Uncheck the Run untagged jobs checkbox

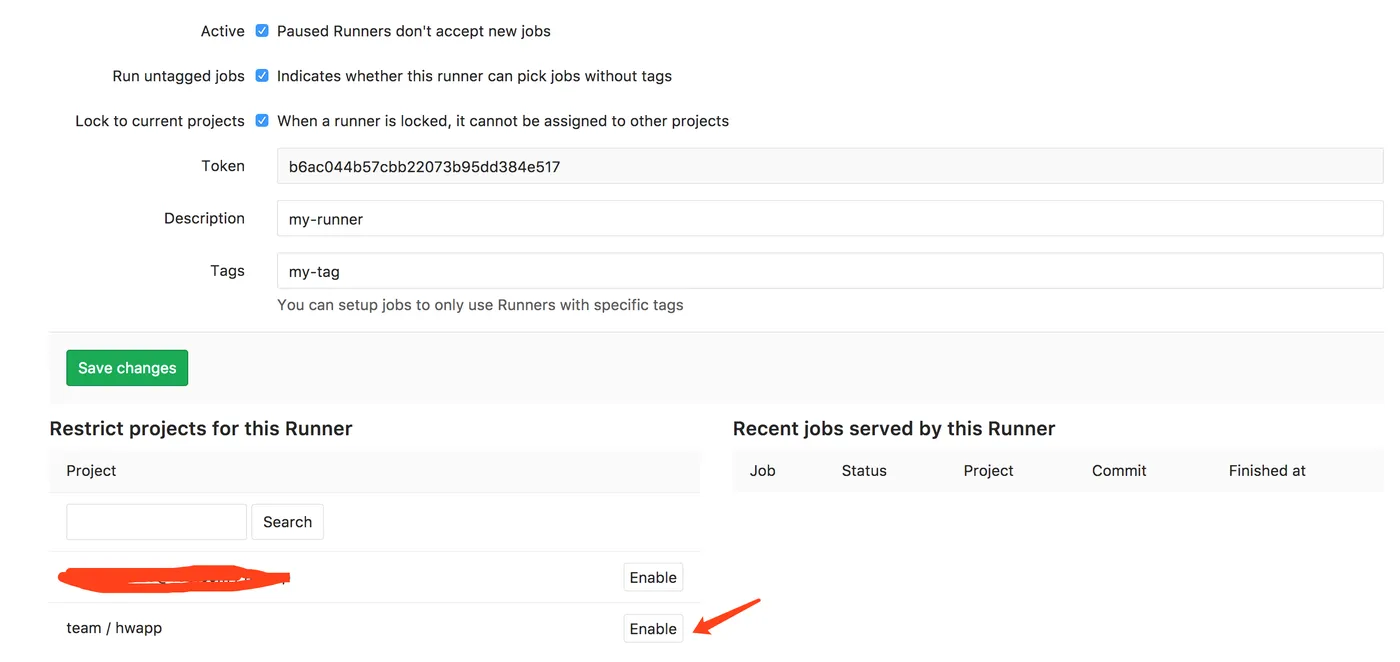coord(262,76)
